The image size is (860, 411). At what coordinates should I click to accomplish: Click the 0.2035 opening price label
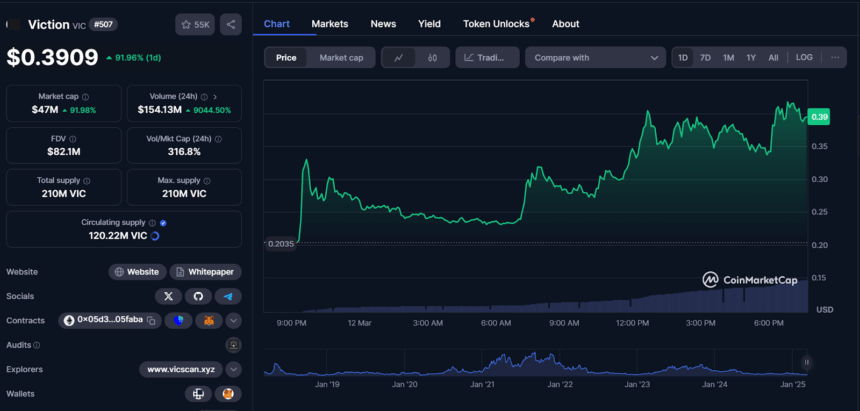(x=281, y=243)
